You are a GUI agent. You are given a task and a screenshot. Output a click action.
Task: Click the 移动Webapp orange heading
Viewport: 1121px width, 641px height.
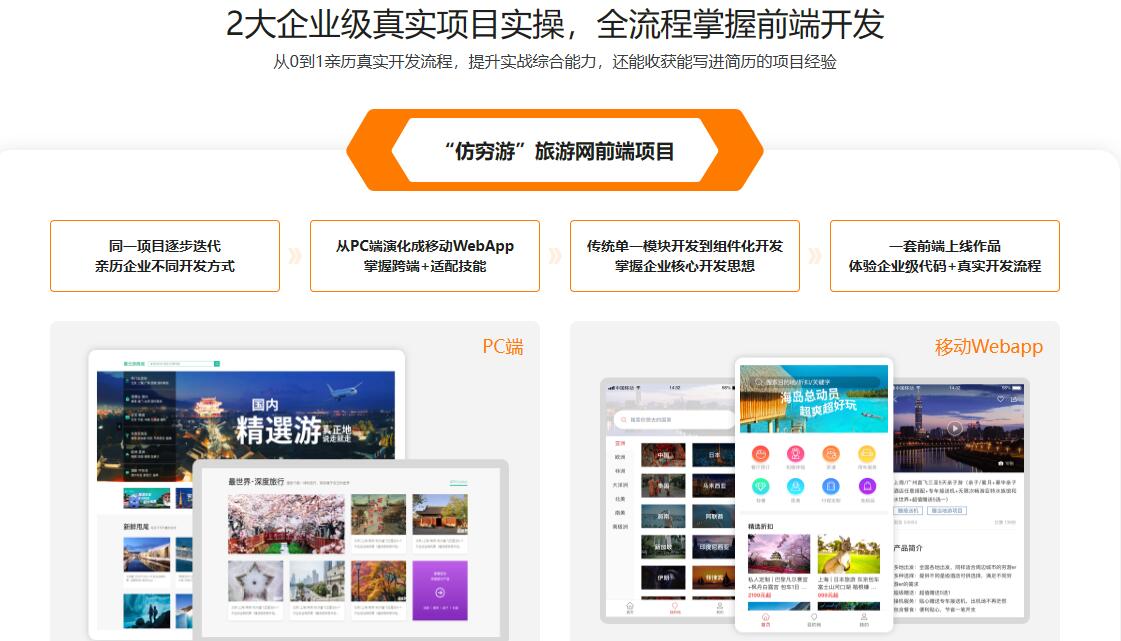(x=988, y=347)
